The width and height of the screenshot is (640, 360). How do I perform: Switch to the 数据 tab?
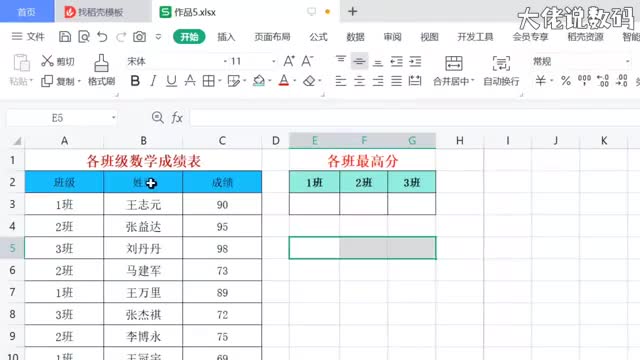tap(356, 37)
